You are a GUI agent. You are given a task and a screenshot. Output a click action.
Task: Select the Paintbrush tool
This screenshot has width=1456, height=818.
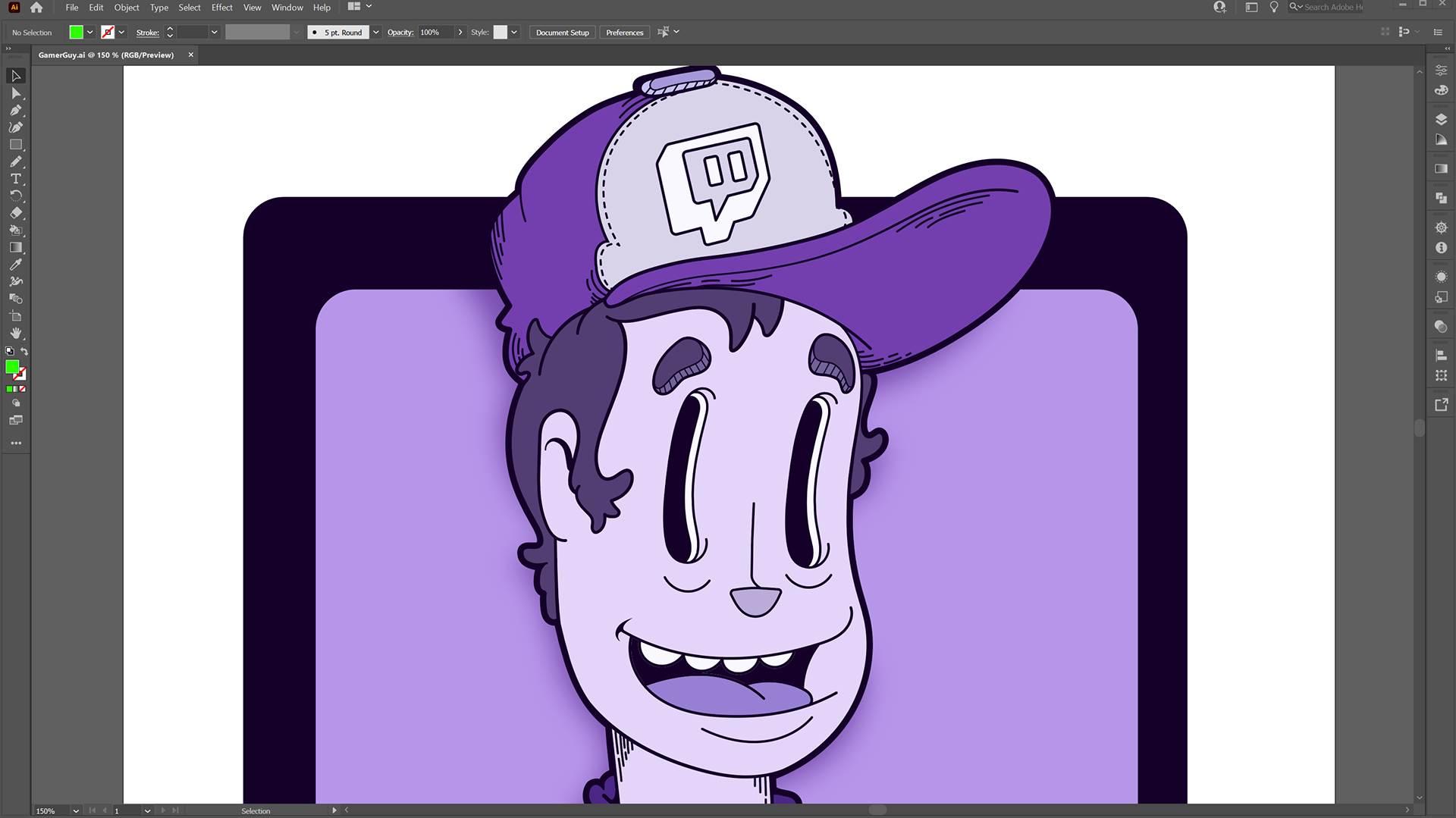16,161
